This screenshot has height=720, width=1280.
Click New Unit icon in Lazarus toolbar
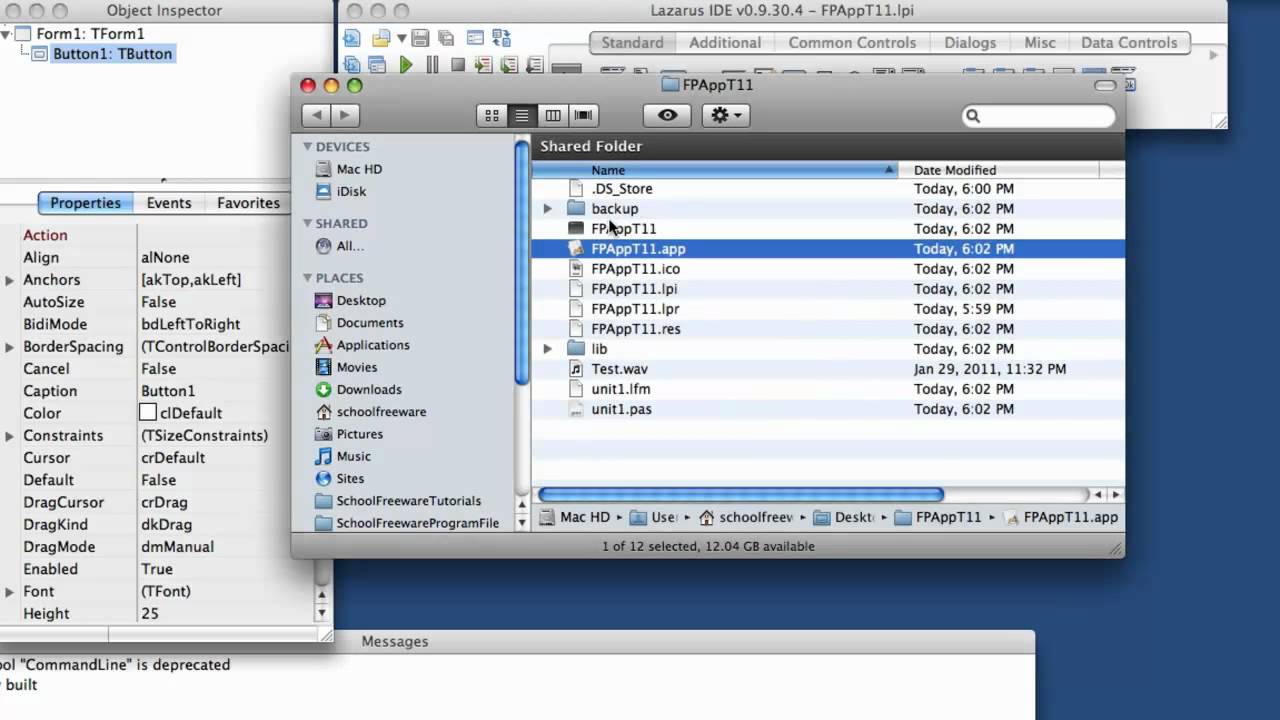click(x=352, y=38)
